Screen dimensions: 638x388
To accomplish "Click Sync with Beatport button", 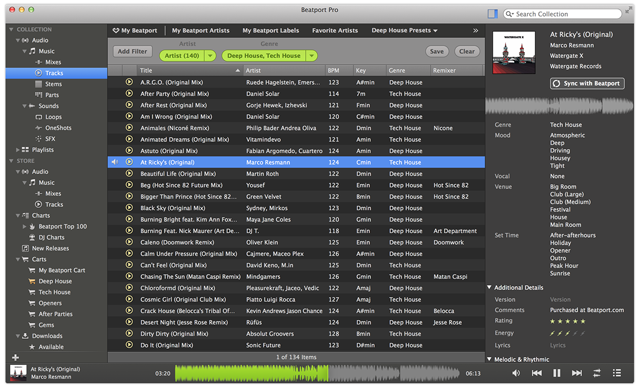I will (x=587, y=83).
